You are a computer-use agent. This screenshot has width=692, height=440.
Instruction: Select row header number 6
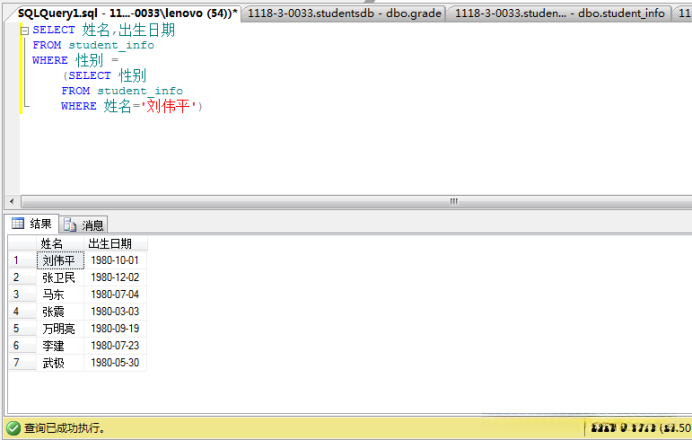click(23, 346)
